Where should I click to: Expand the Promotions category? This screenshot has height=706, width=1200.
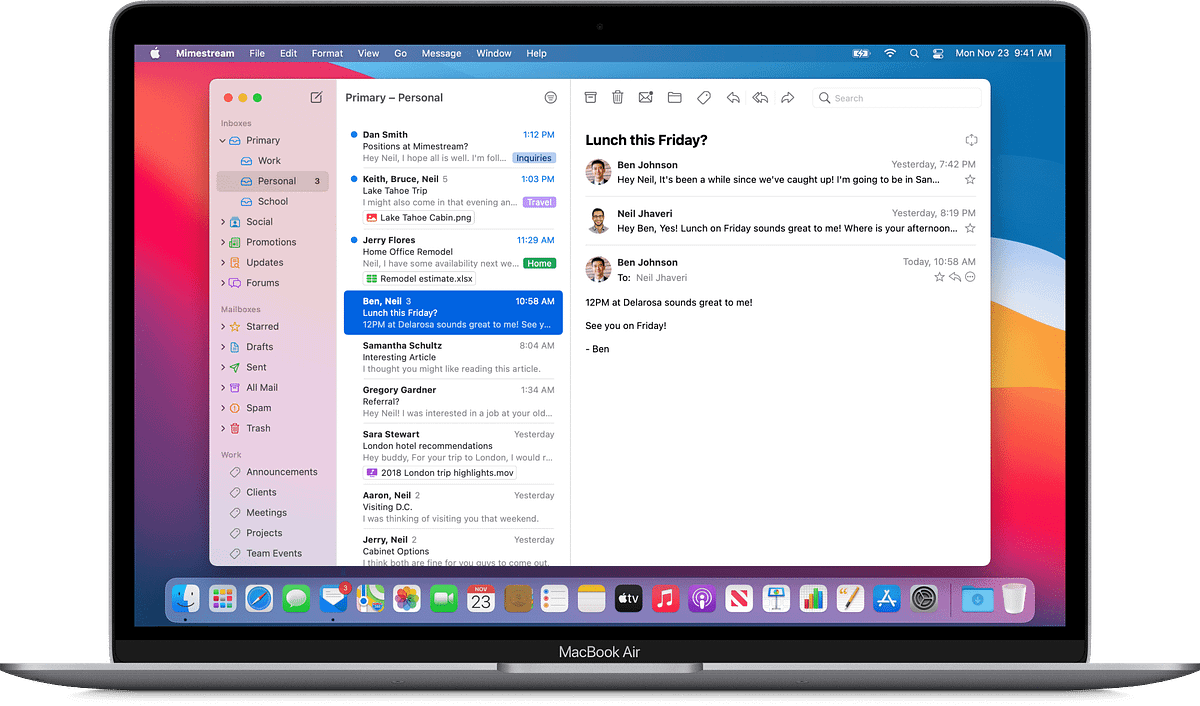pyautogui.click(x=224, y=241)
